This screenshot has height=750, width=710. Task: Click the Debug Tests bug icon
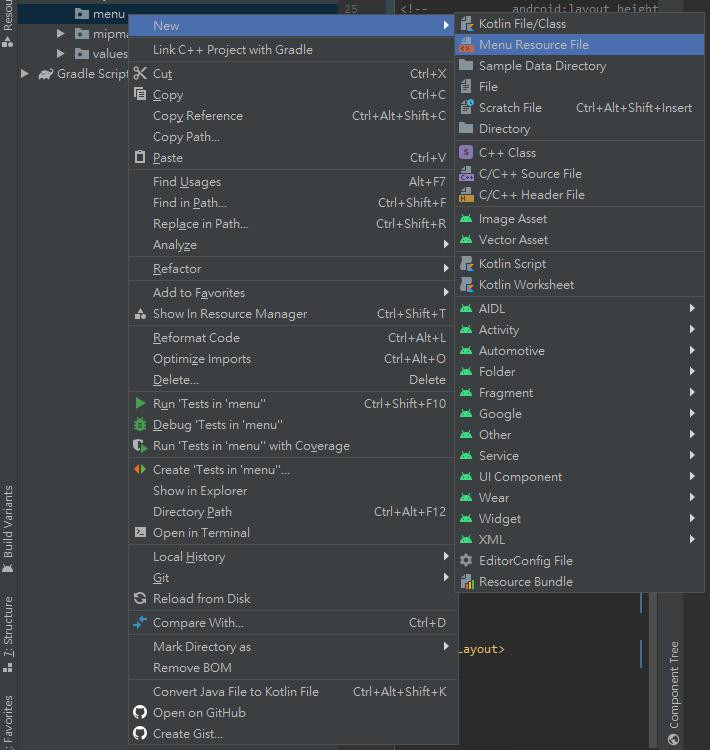140,424
